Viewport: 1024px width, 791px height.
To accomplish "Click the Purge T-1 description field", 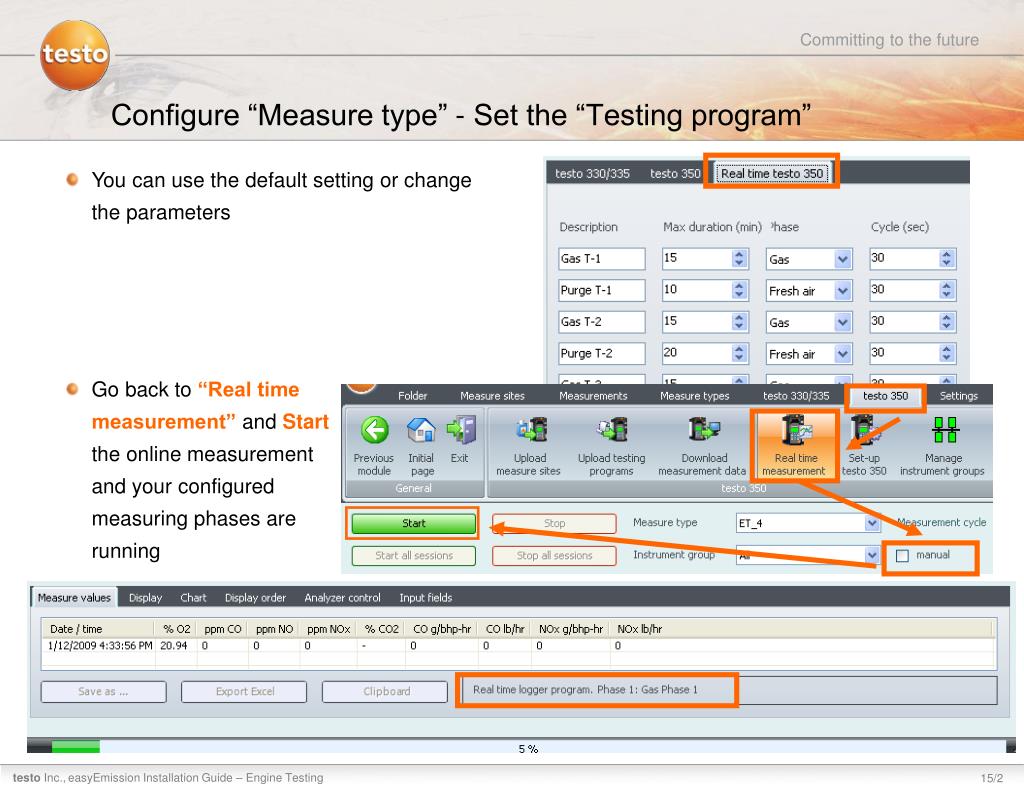I will (x=601, y=290).
